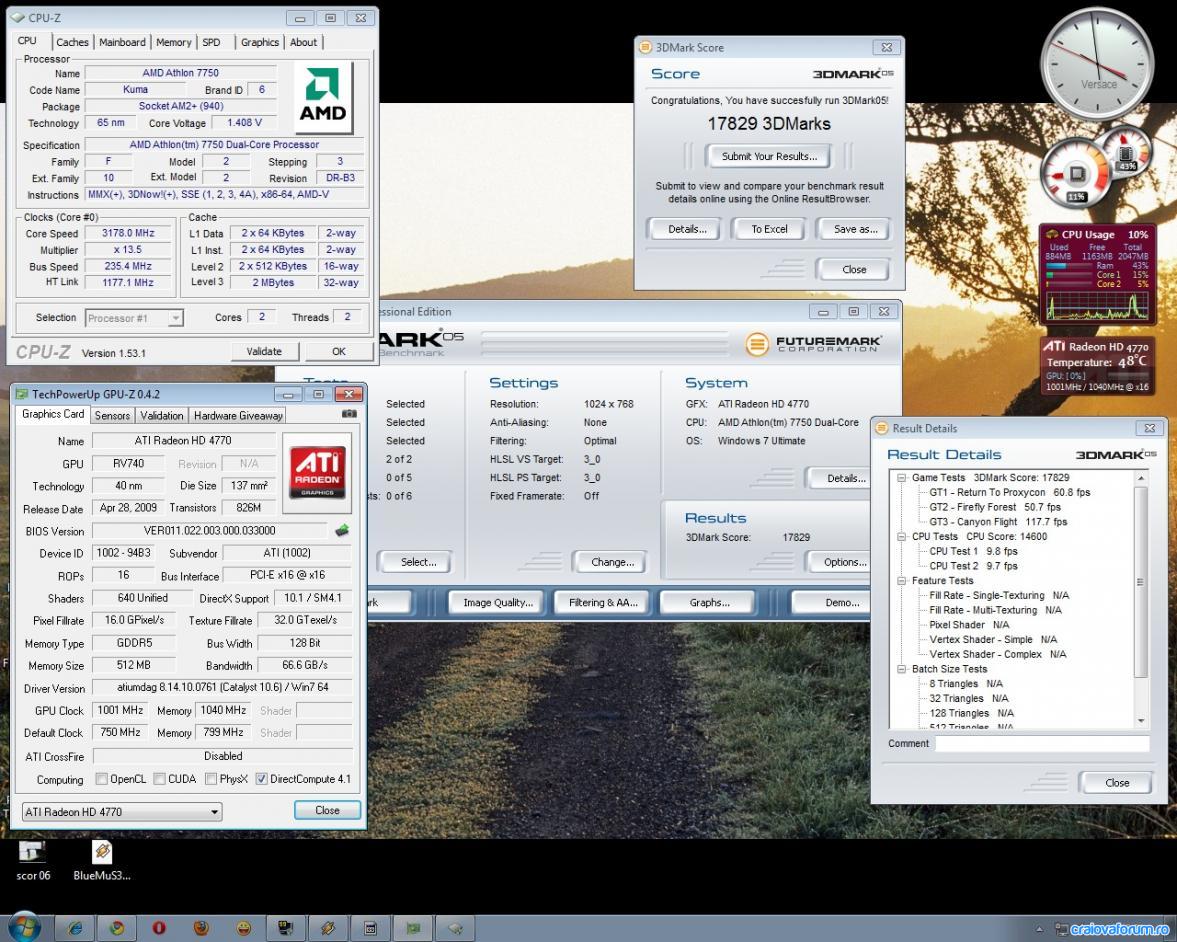Click the CPU meter gauge gadget
1177x942 pixels.
[1077, 174]
